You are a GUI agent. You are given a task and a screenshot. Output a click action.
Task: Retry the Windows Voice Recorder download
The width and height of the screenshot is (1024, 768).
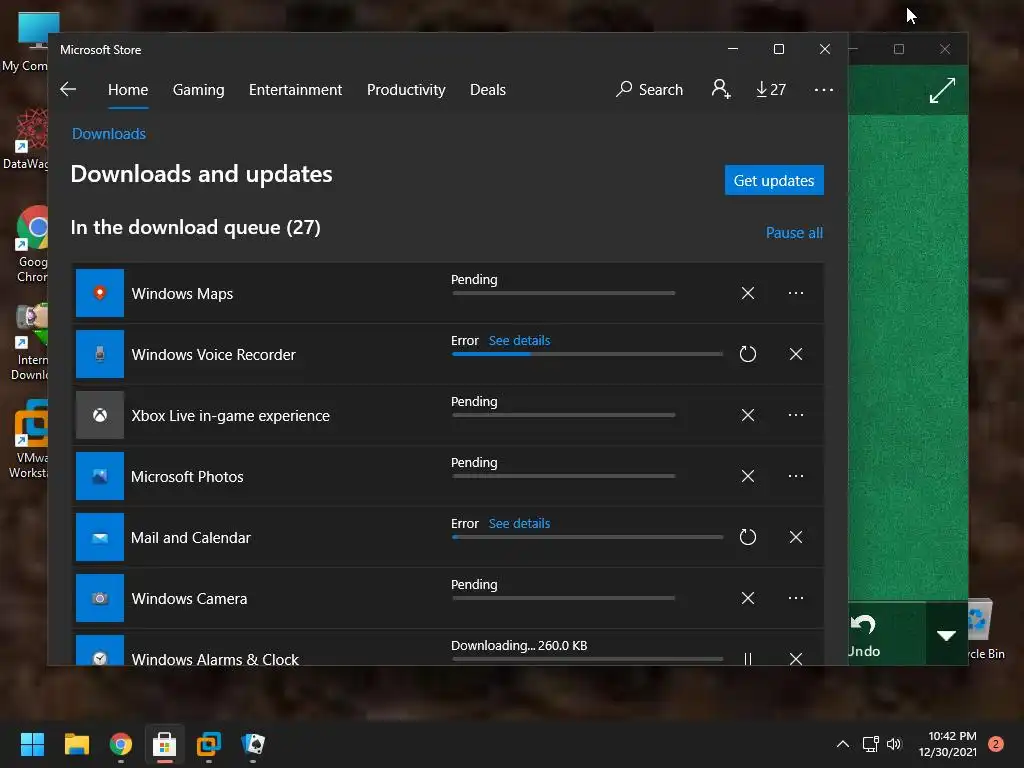748,354
